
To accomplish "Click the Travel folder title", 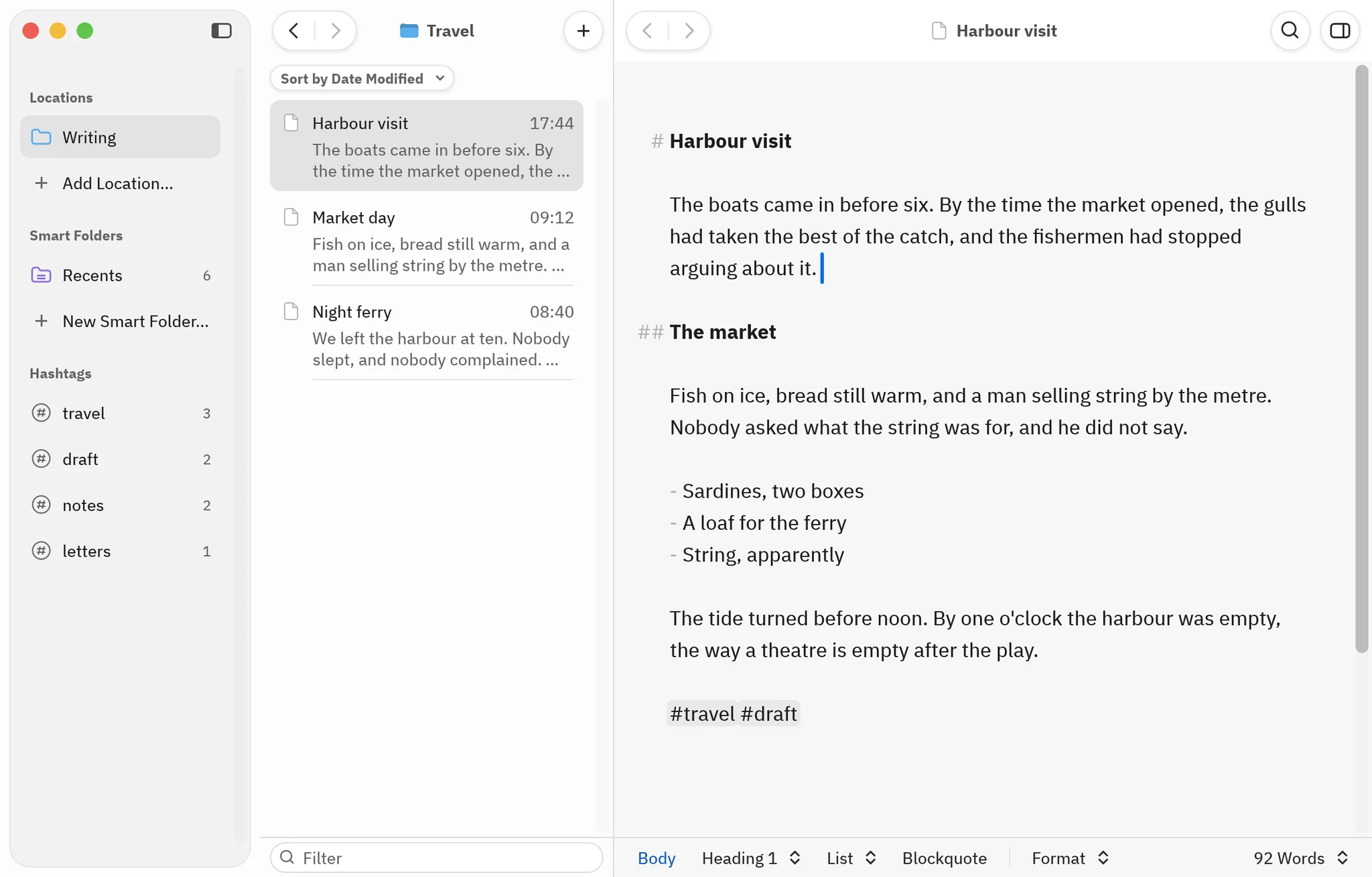I will pos(437,31).
